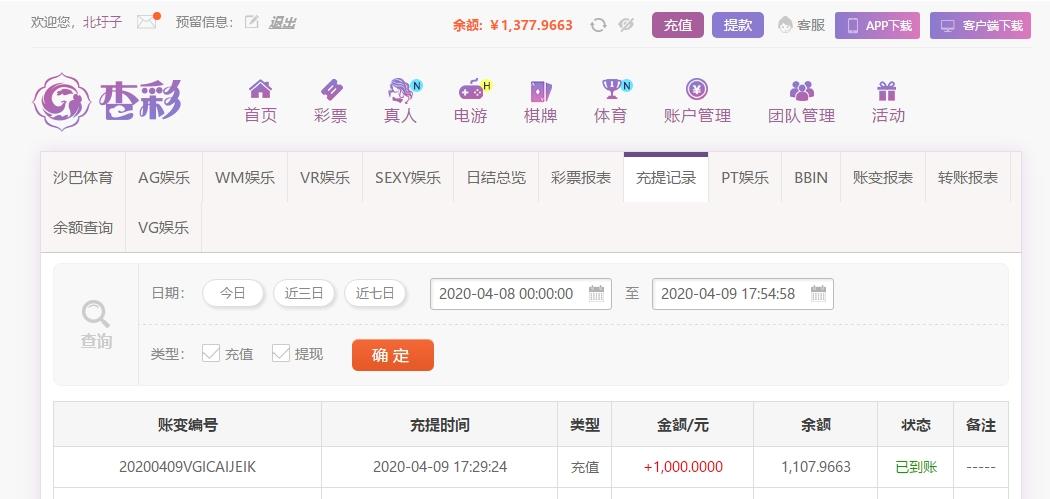Switch to 余额查询 tab
The width and height of the screenshot is (1050, 499).
coord(83,228)
